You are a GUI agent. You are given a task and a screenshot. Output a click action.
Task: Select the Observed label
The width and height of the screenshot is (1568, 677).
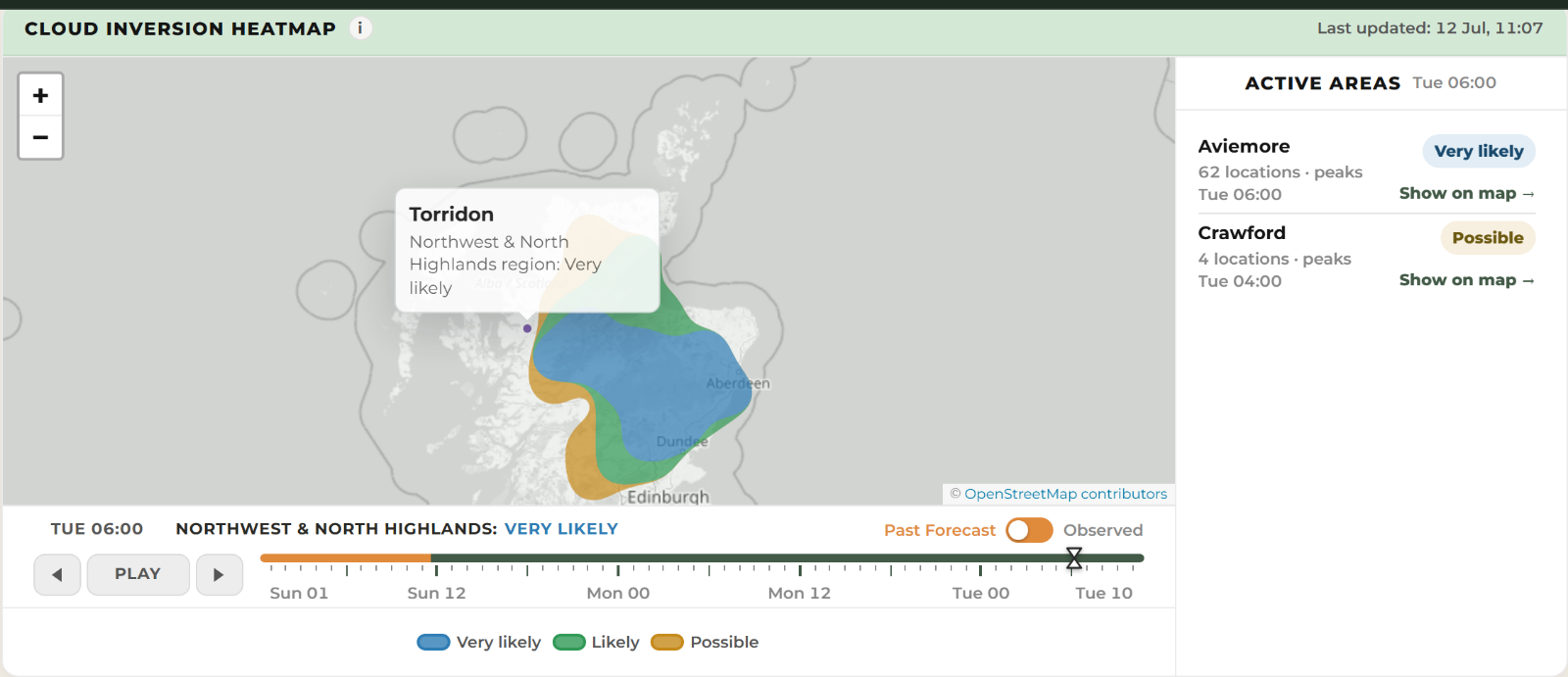[x=1102, y=530]
